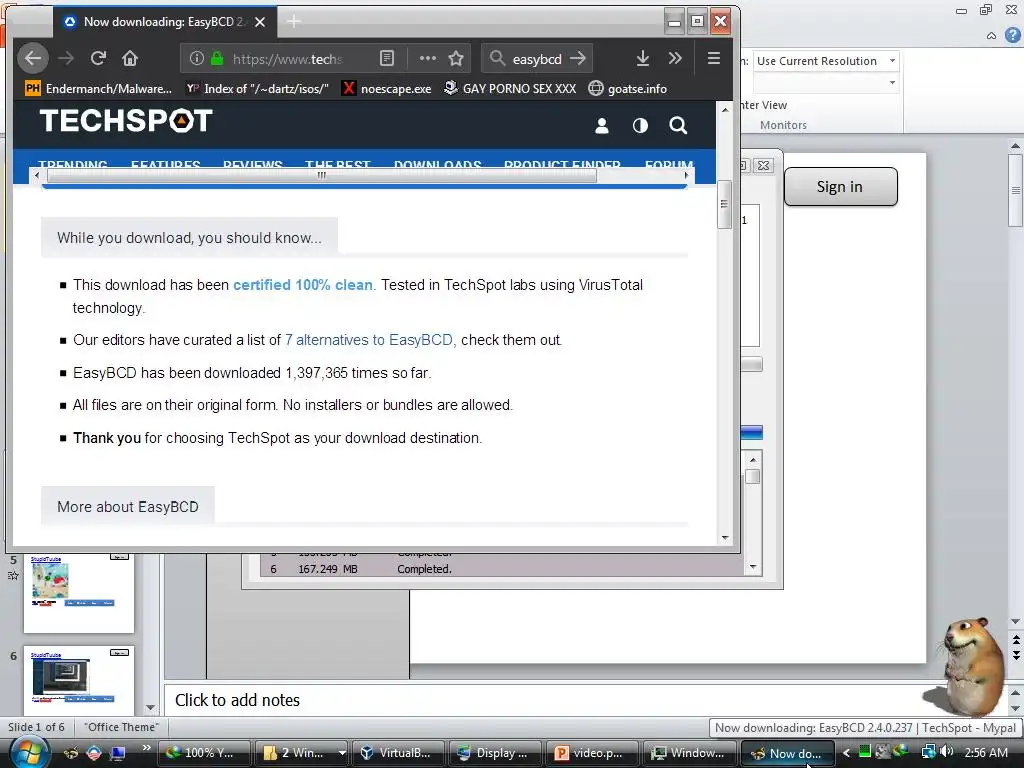
Task: Select the Now downloading EasyBCD tab
Action: tap(164, 22)
